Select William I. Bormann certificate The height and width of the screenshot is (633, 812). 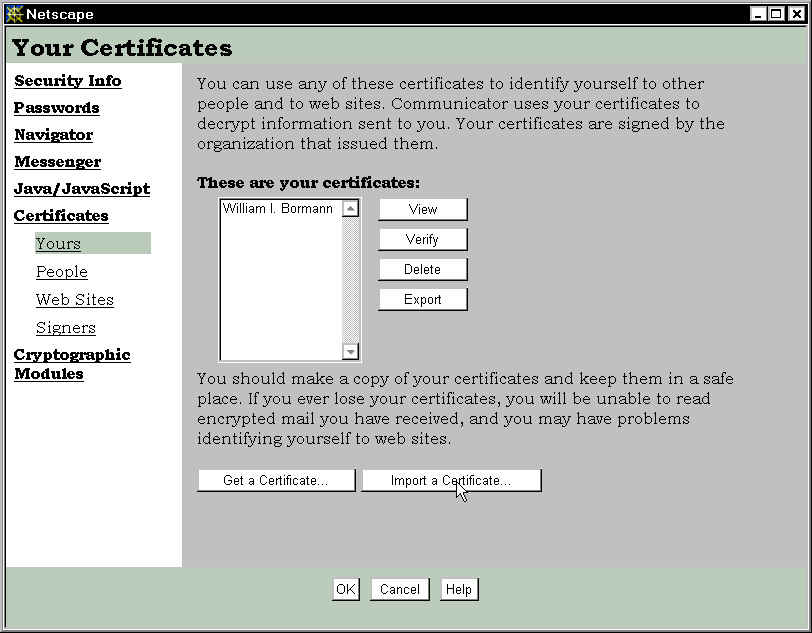[x=277, y=209]
